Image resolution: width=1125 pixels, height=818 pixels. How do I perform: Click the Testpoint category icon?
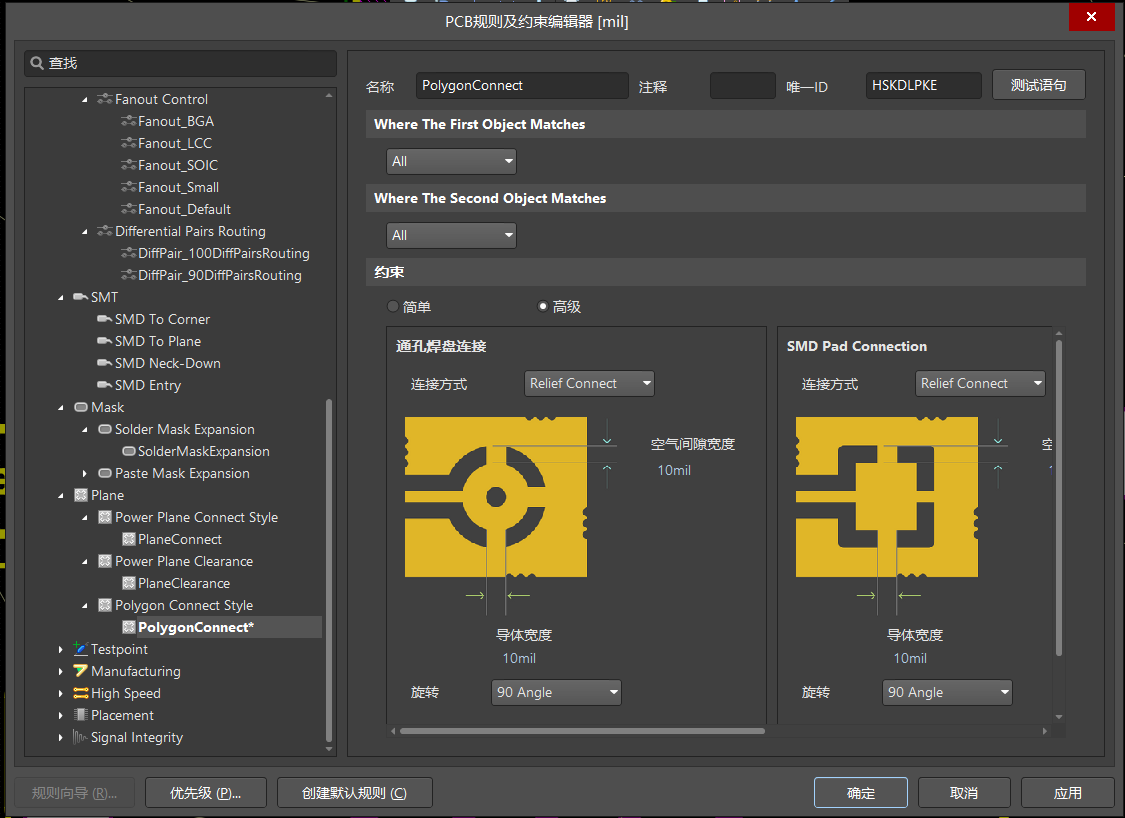(81, 649)
